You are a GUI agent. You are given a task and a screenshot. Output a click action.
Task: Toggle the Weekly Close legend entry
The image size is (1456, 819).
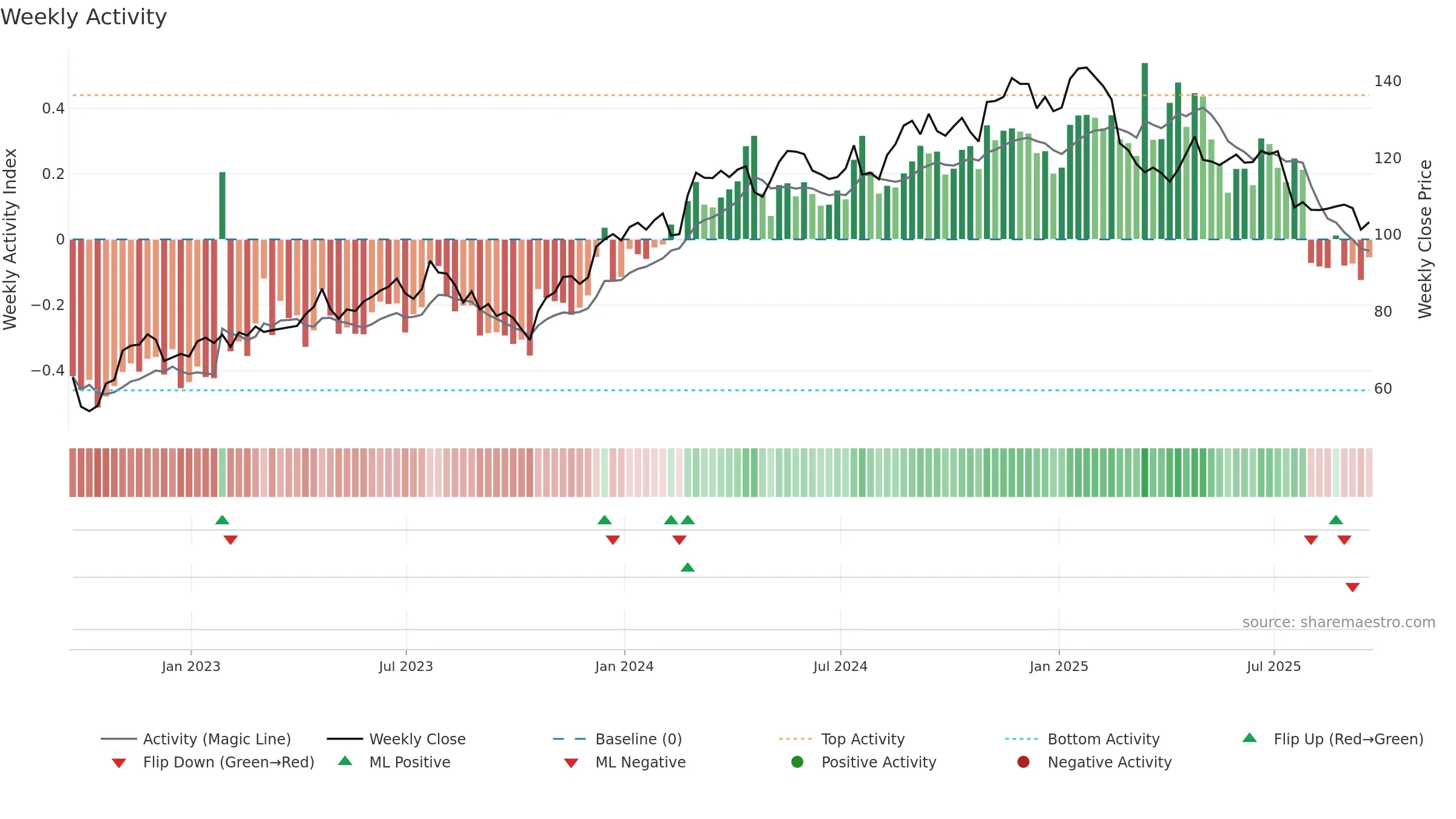pyautogui.click(x=396, y=739)
